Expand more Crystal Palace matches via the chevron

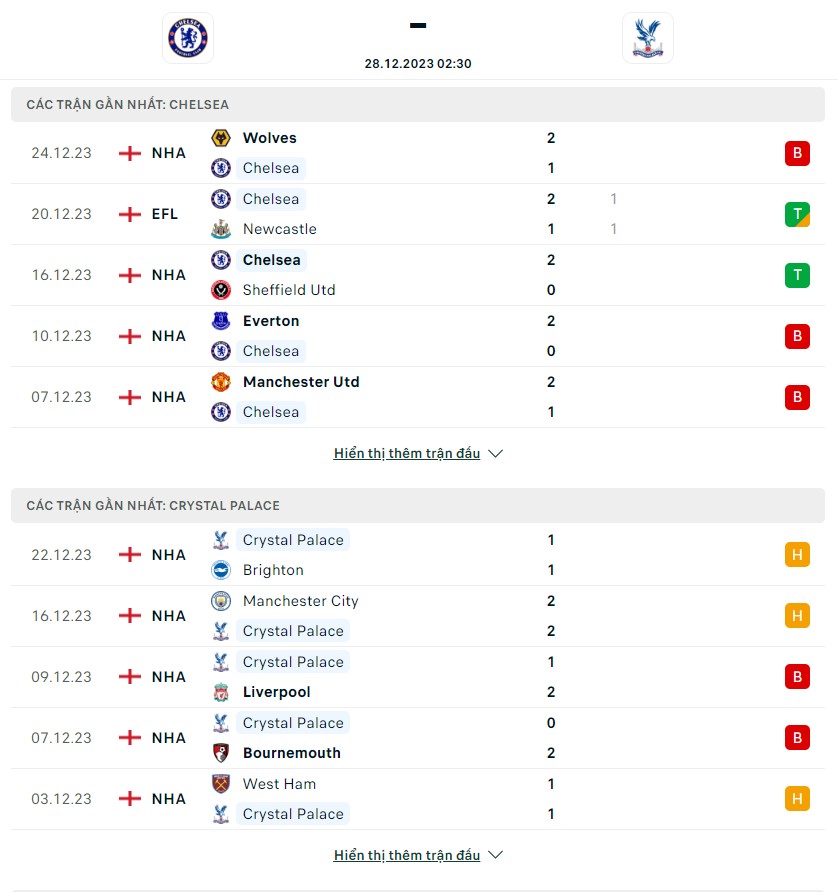[495, 854]
